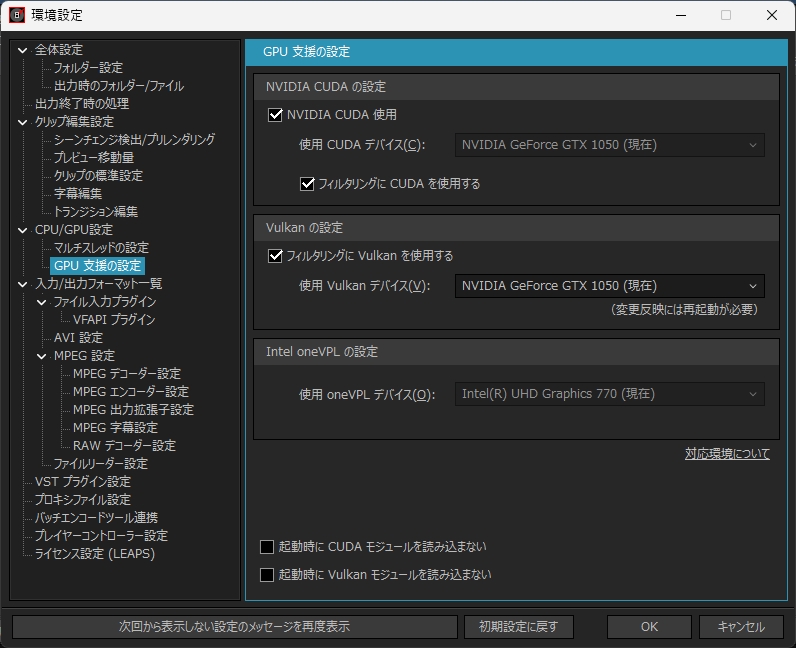Toggle フィルタリングに Vulkan を使用する checkbox
The width and height of the screenshot is (796, 648).
[x=275, y=255]
